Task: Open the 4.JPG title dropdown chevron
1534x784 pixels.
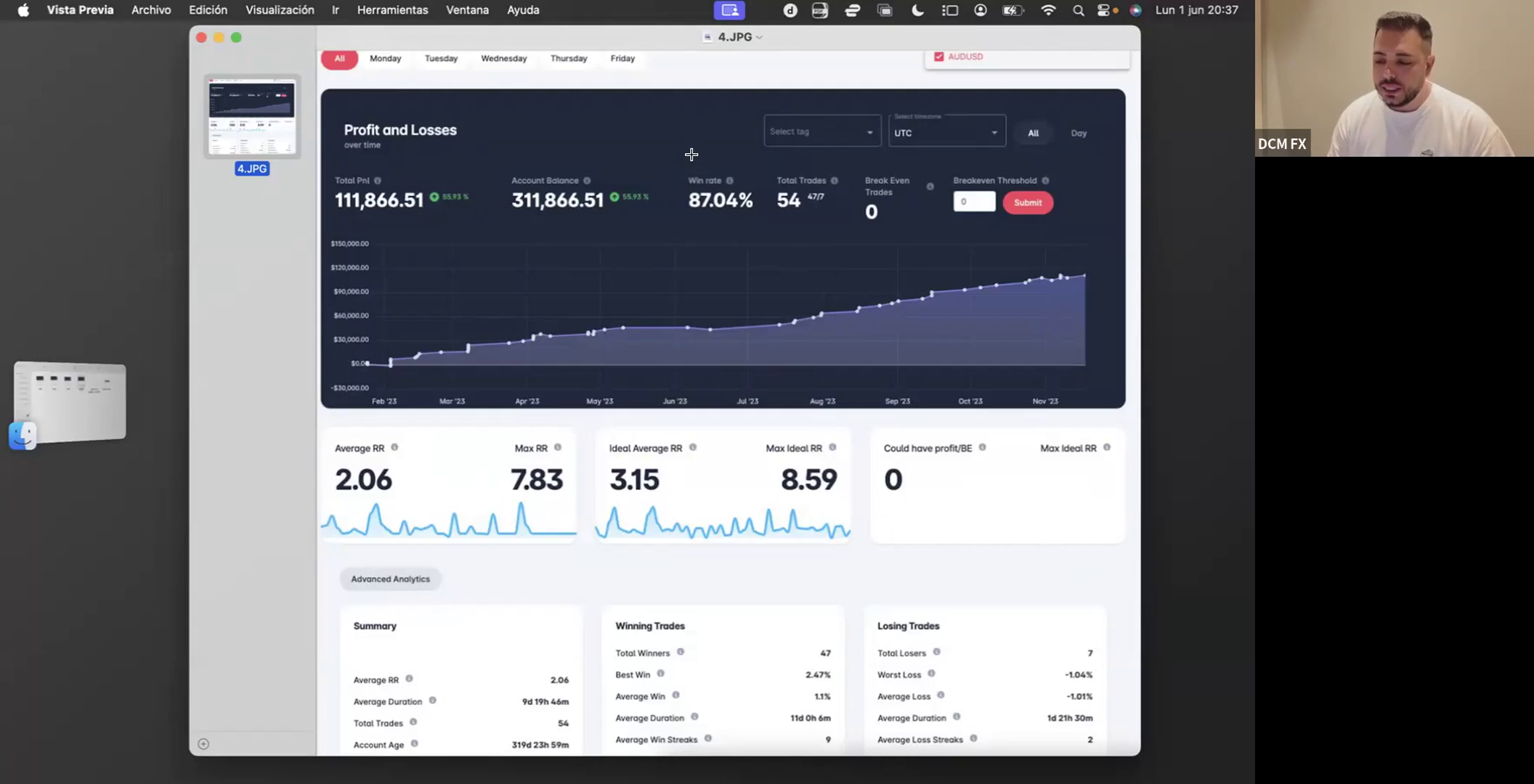Action: (759, 37)
